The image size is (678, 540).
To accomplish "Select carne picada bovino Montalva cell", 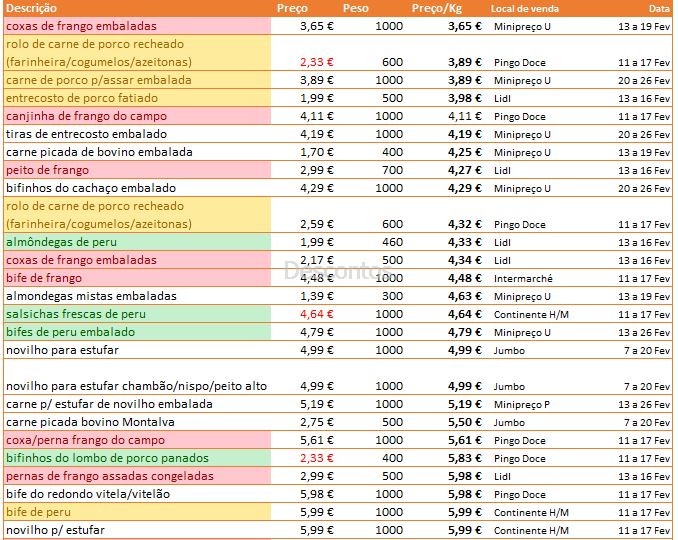I will pos(138,422).
